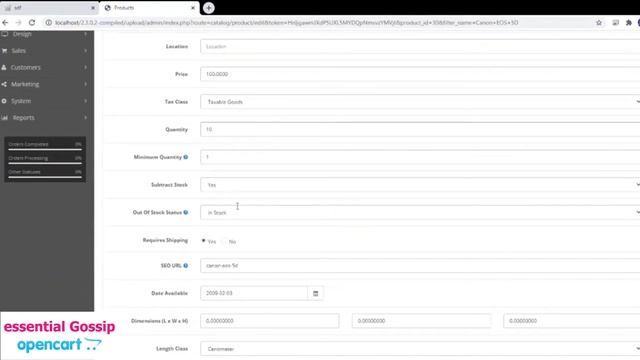Click the SEO URL help icon
The height and width of the screenshot is (360, 640).
coord(186,266)
